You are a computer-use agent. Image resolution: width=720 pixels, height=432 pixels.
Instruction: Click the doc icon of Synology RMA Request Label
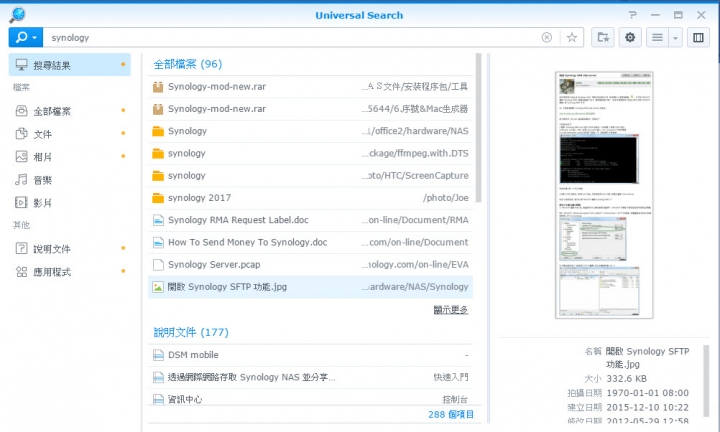pyautogui.click(x=158, y=220)
